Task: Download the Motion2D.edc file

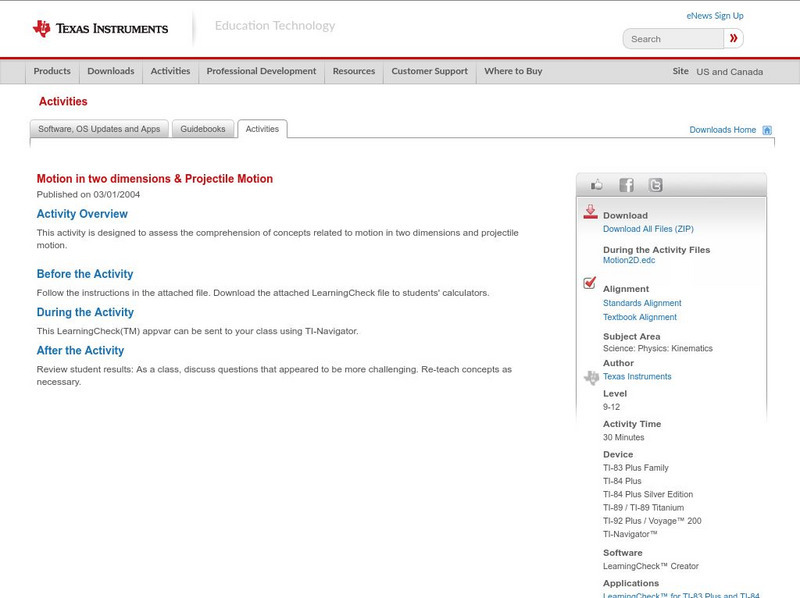Action: click(x=629, y=260)
